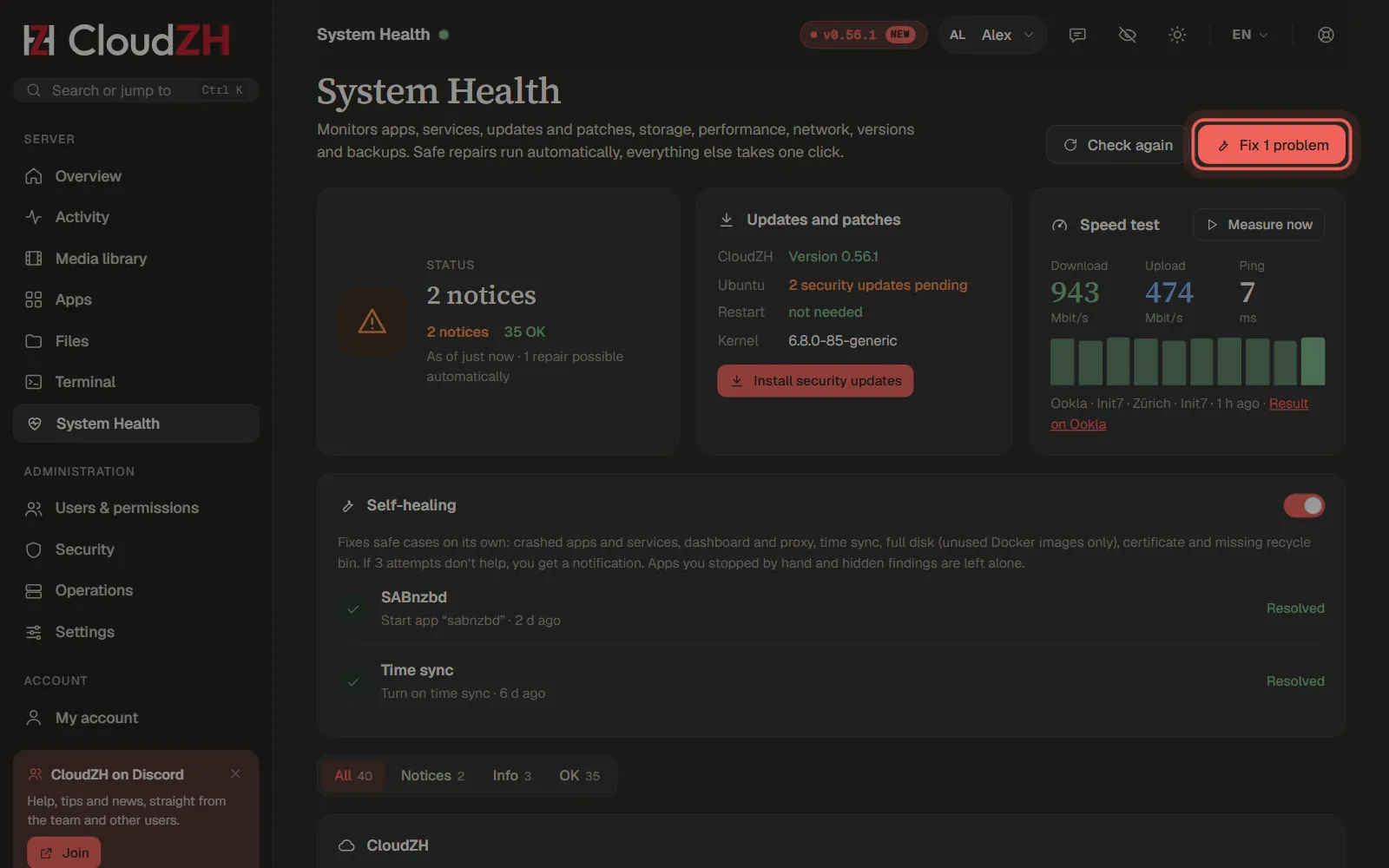Image resolution: width=1389 pixels, height=868 pixels.
Task: Click the Activity pulse icon
Action: (34, 217)
